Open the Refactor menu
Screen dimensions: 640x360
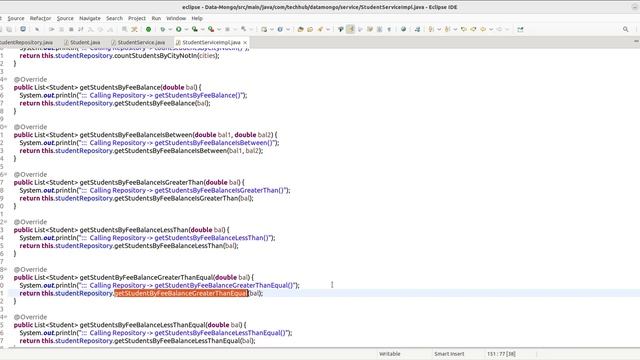pyautogui.click(x=40, y=18)
